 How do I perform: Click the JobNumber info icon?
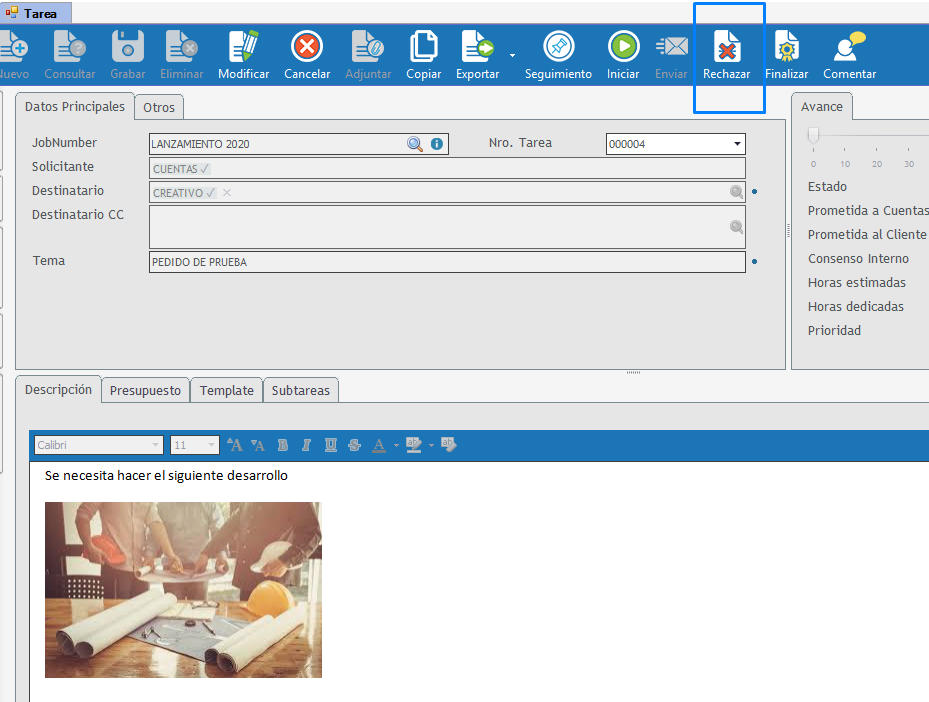437,144
